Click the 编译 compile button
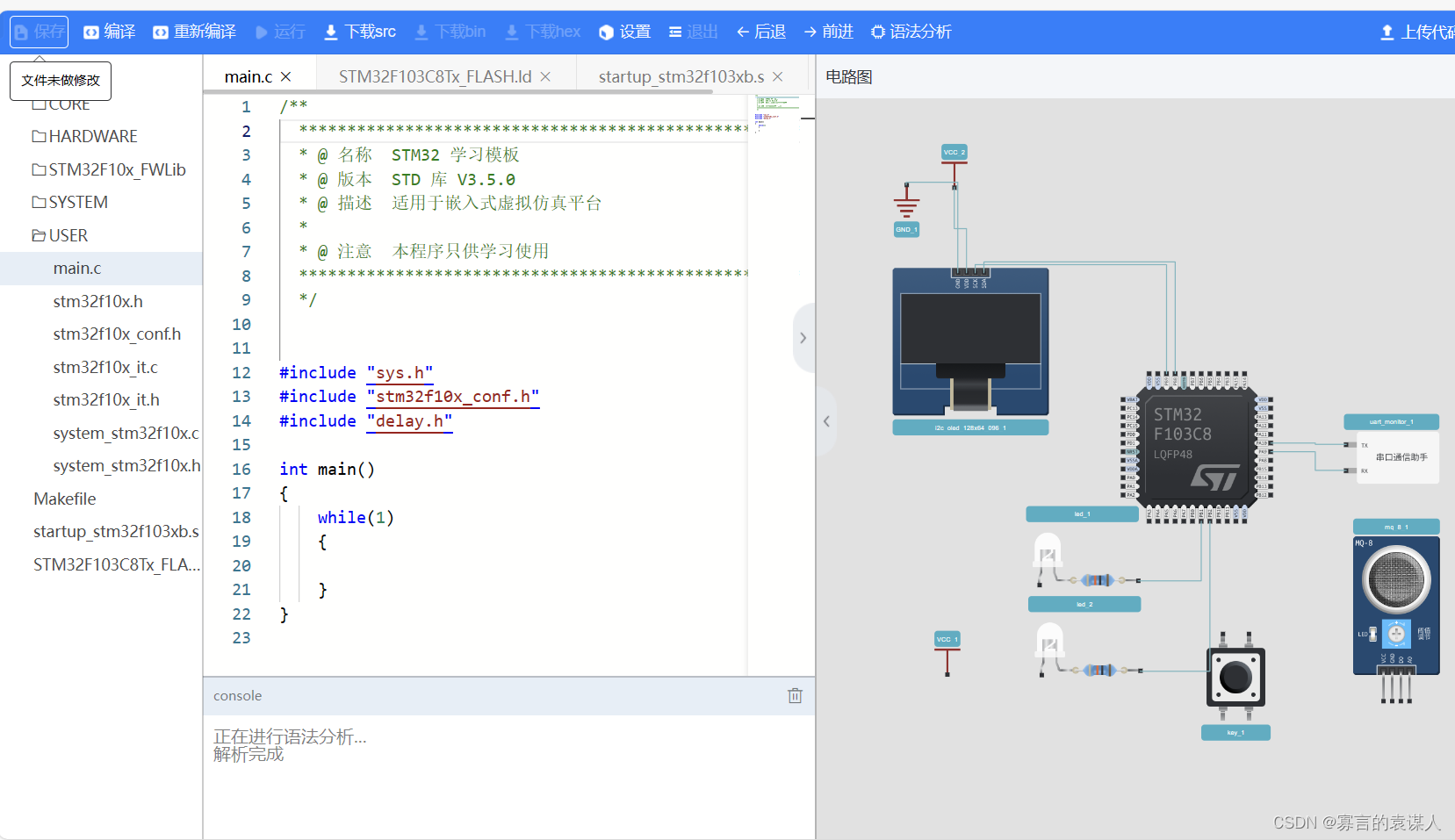 click(x=109, y=32)
